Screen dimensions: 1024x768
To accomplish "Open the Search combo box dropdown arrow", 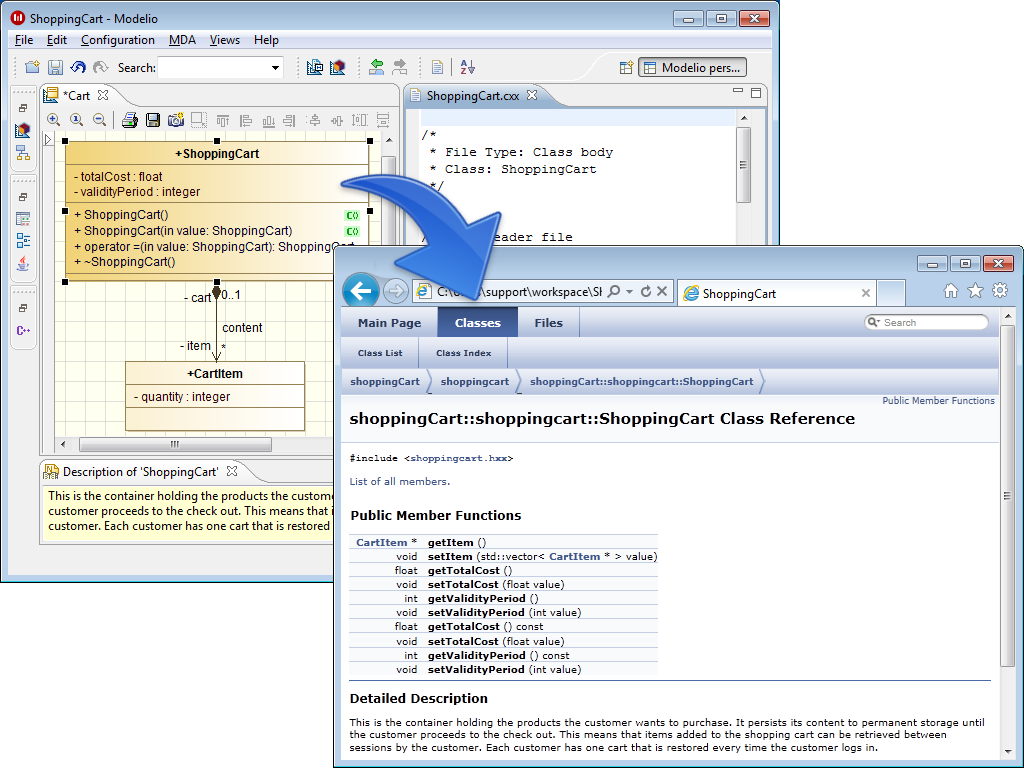I will tap(276, 67).
